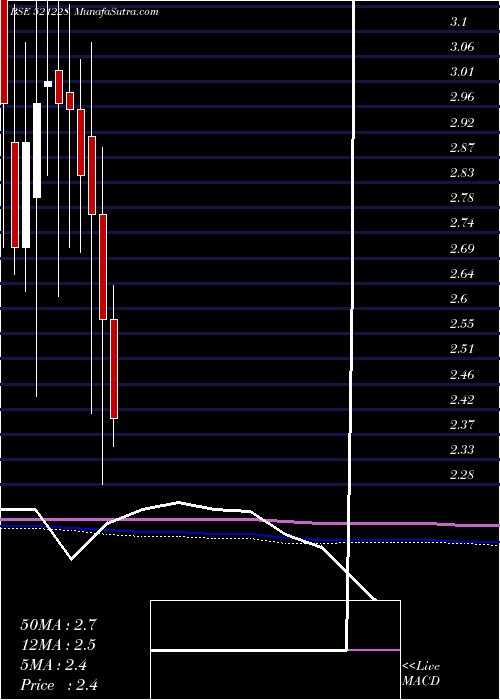Click the 3.1 price axis label

[458, 22]
